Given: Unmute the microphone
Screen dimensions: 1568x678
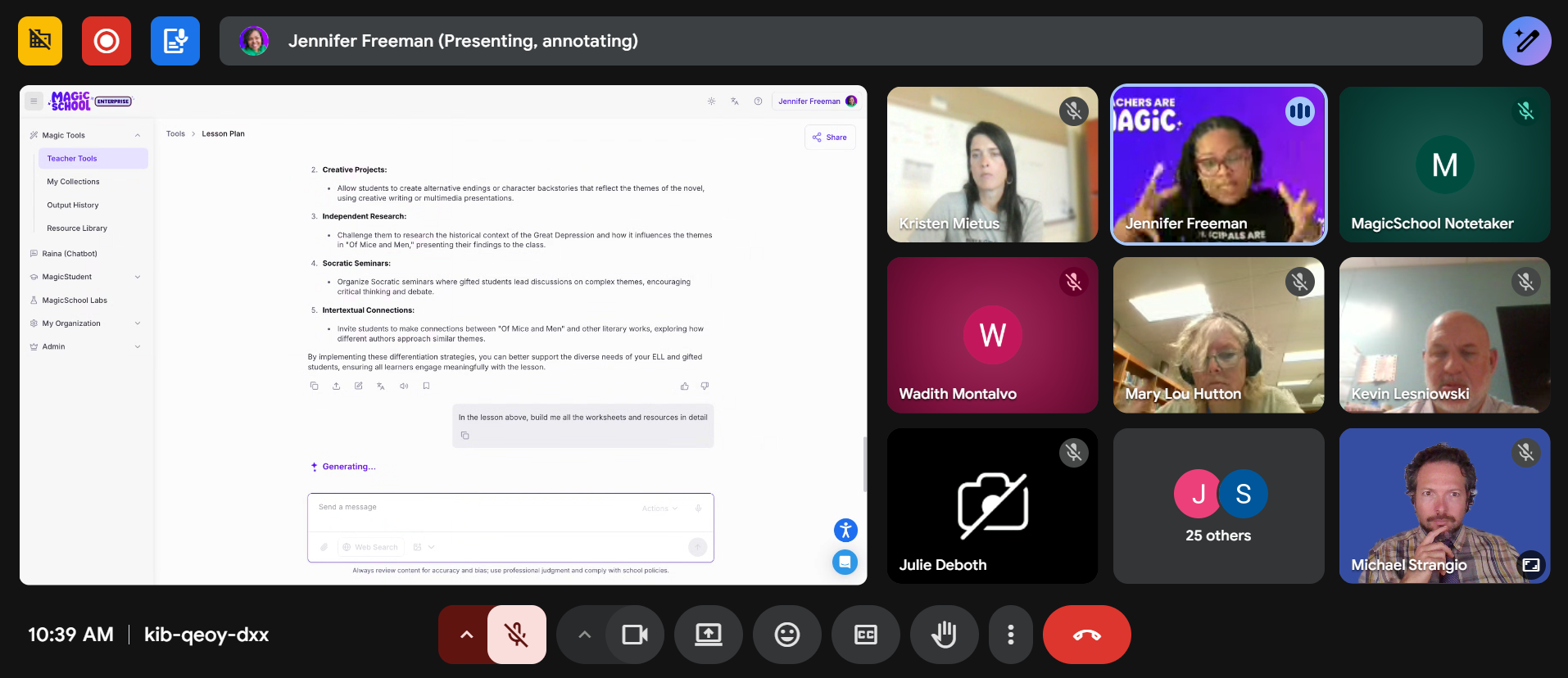Looking at the screenshot, I should [x=516, y=635].
